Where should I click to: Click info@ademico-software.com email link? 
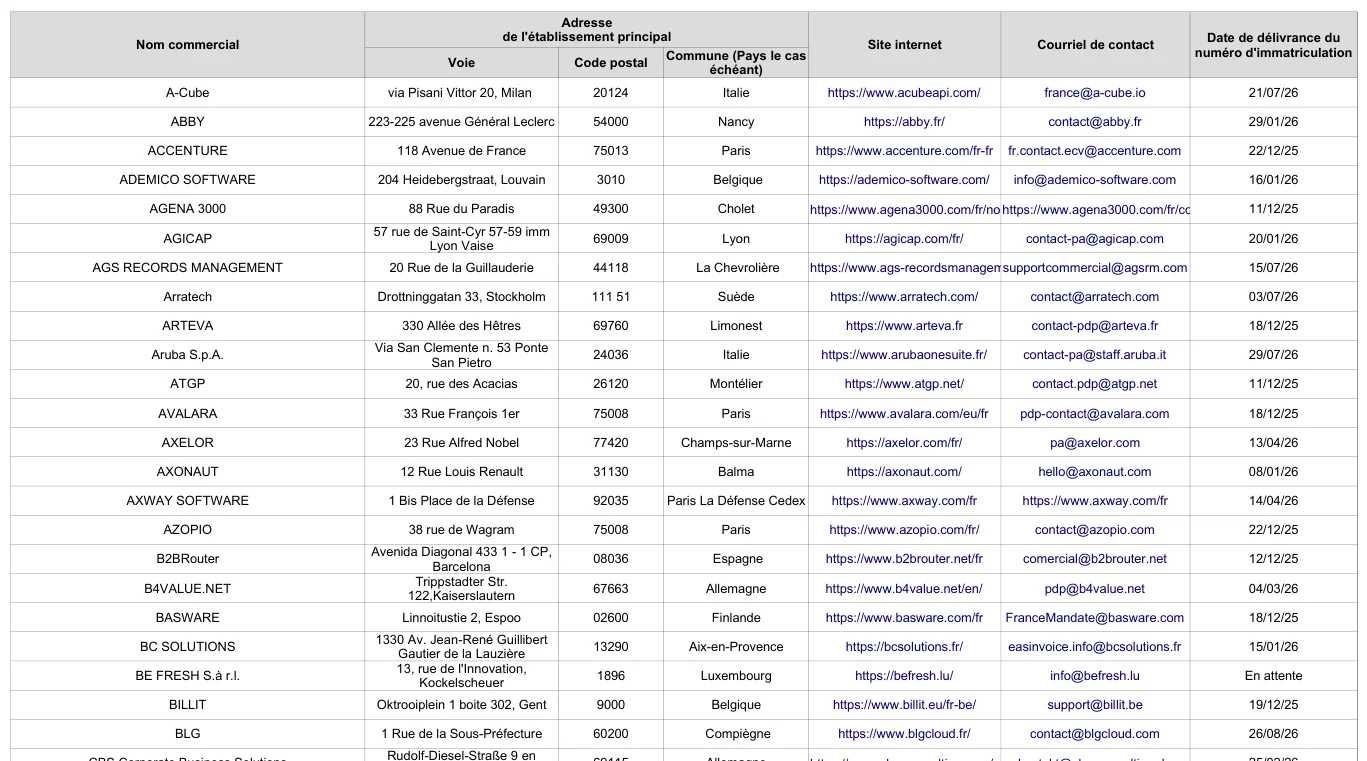tap(1095, 180)
